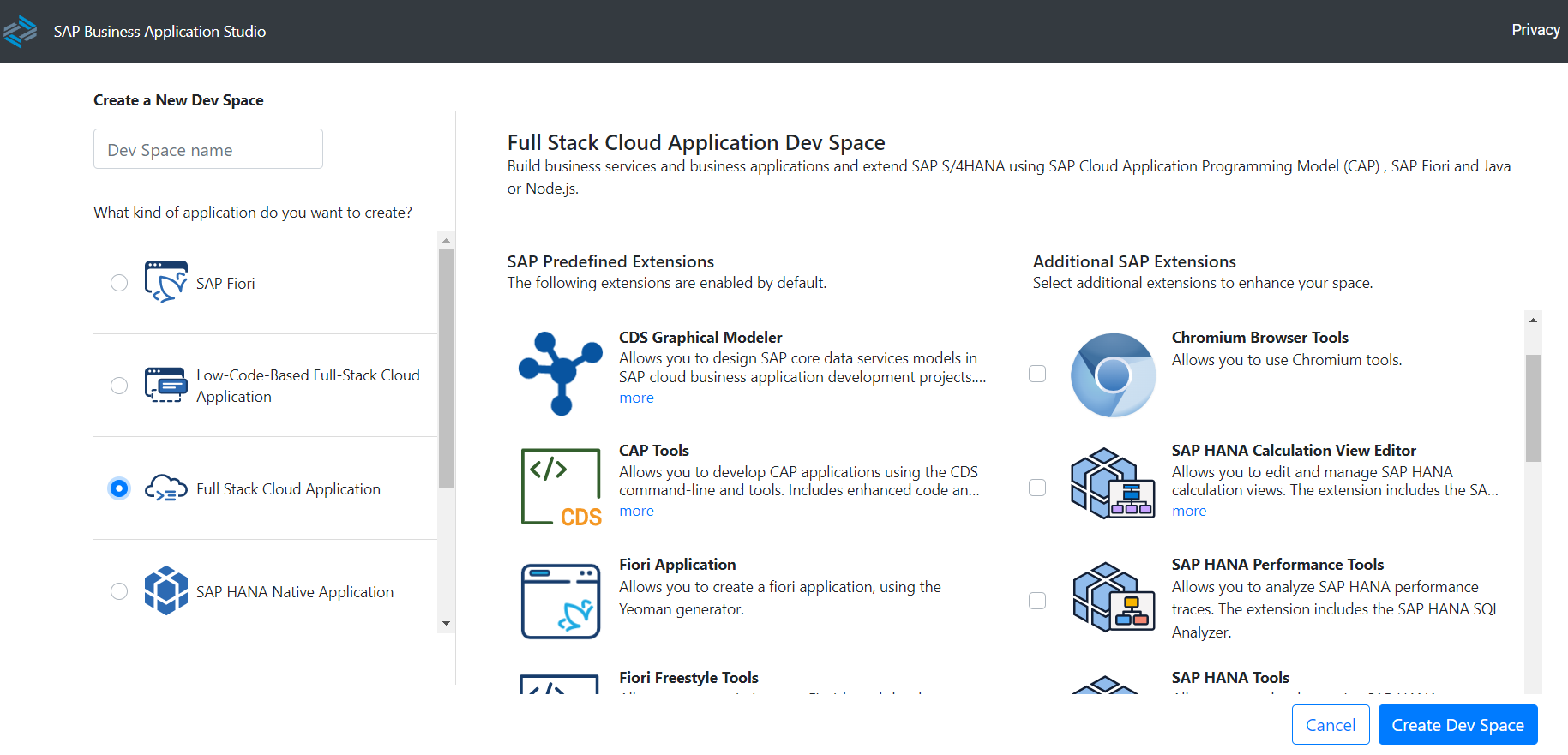
Task: Click the Low-Code-Based Full-Stack Cloud Application icon
Action: click(x=165, y=385)
